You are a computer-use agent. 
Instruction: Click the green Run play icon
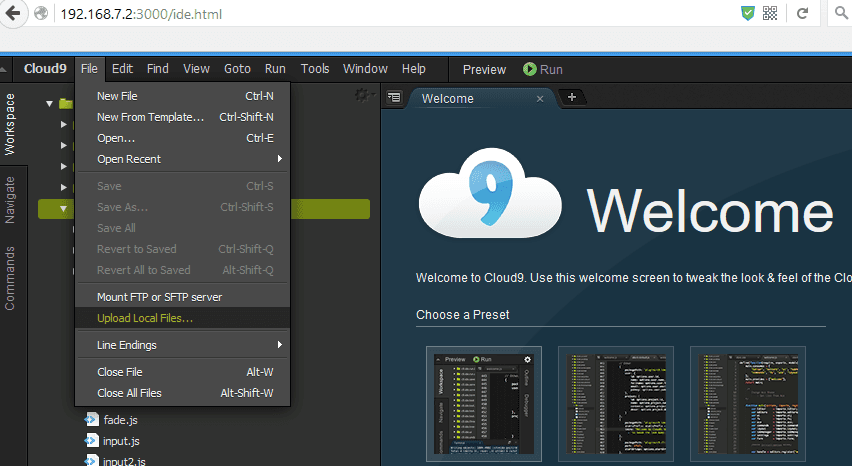point(529,69)
